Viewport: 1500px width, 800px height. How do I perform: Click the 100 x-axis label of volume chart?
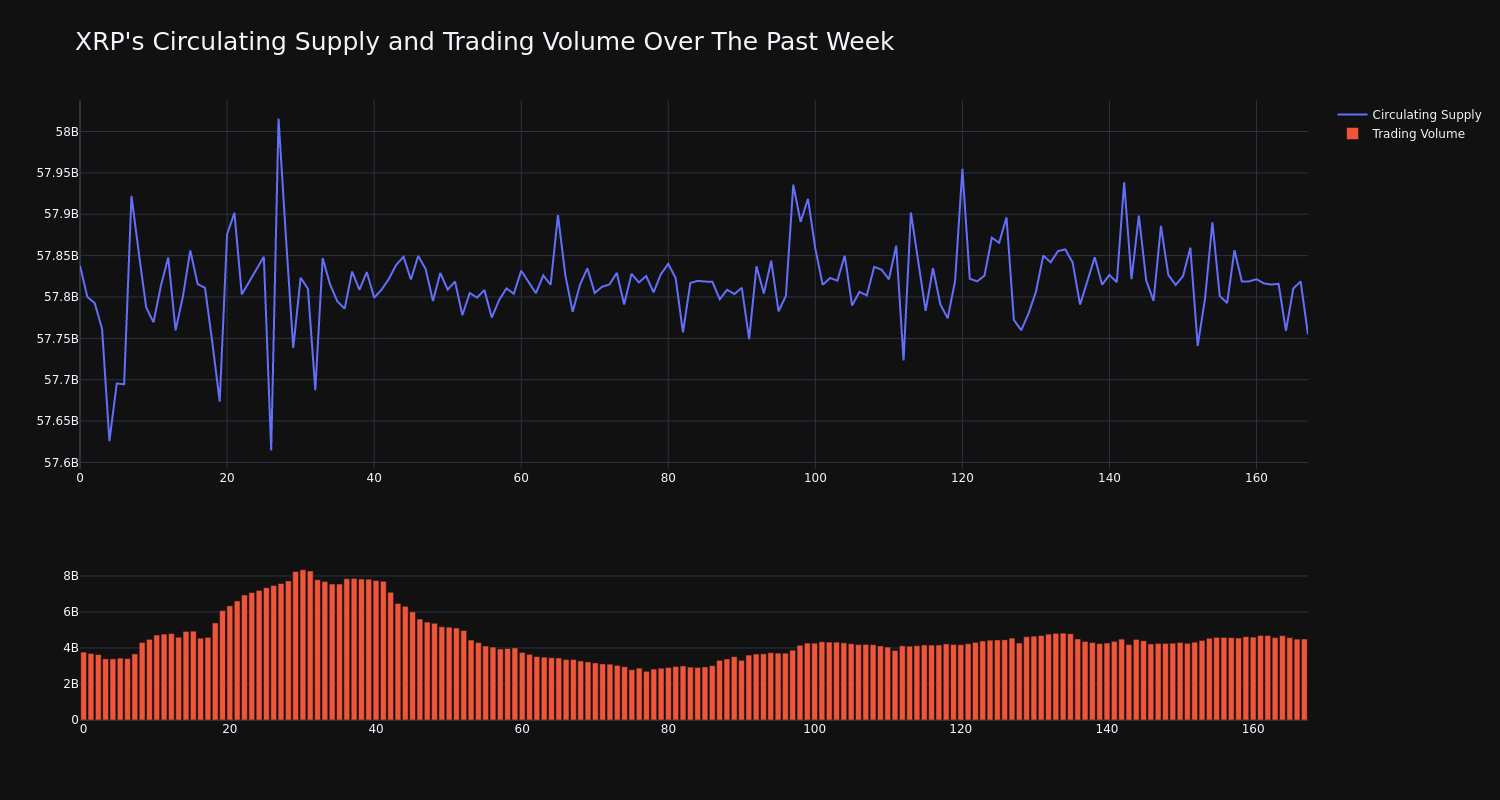tap(815, 729)
